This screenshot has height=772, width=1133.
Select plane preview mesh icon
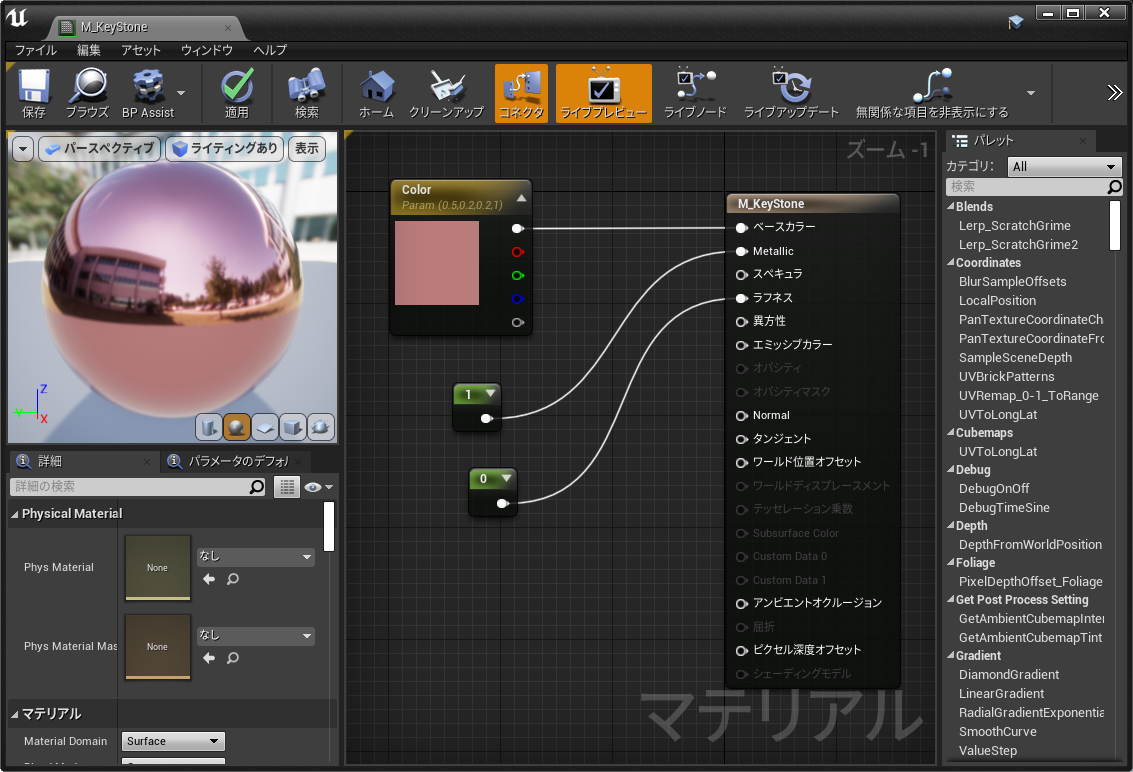pos(264,427)
